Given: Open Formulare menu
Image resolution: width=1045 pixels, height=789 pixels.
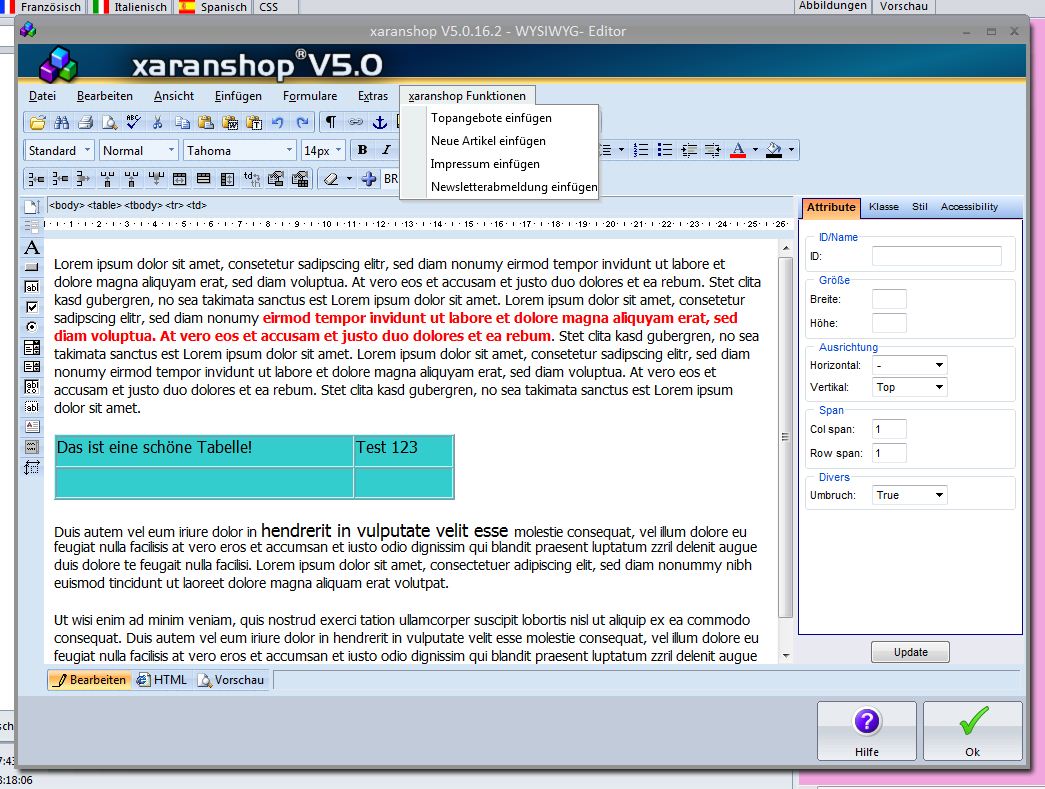Looking at the screenshot, I should [310, 96].
